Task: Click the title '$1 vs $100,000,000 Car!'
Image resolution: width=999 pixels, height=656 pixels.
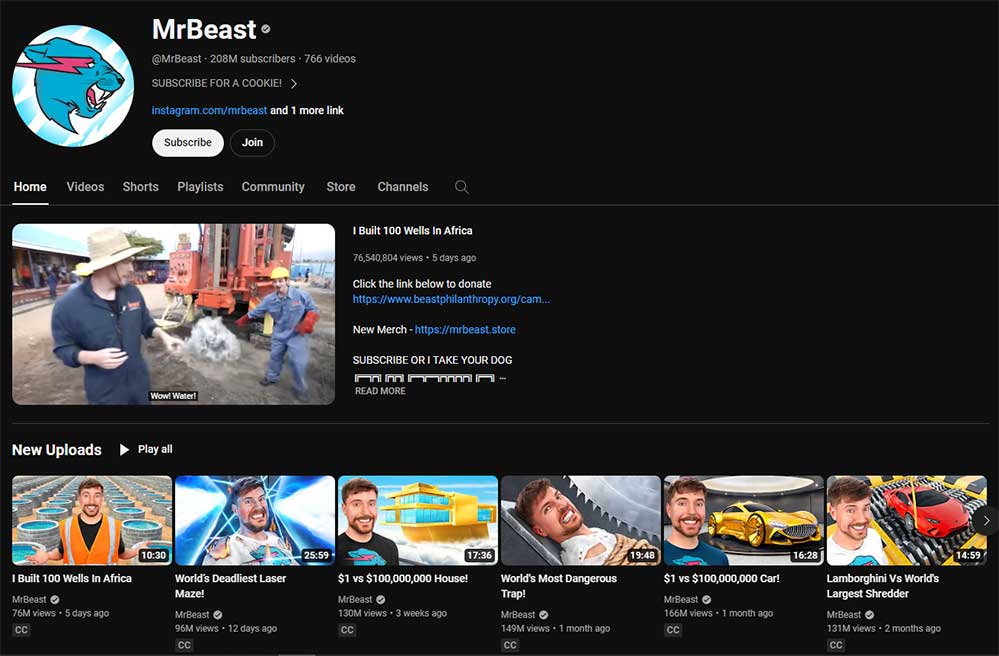Action: coord(722,578)
